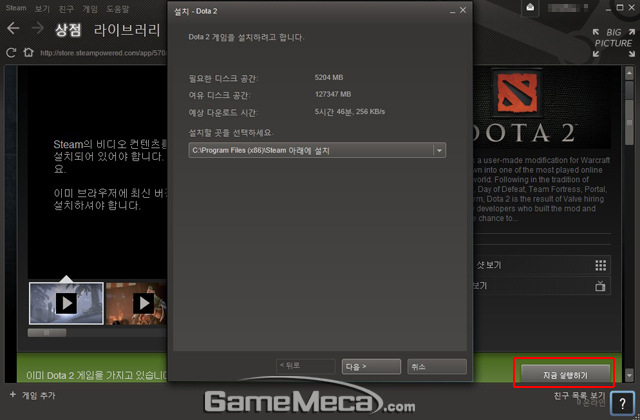Click the page scrollbar down arrow

tap(629, 374)
